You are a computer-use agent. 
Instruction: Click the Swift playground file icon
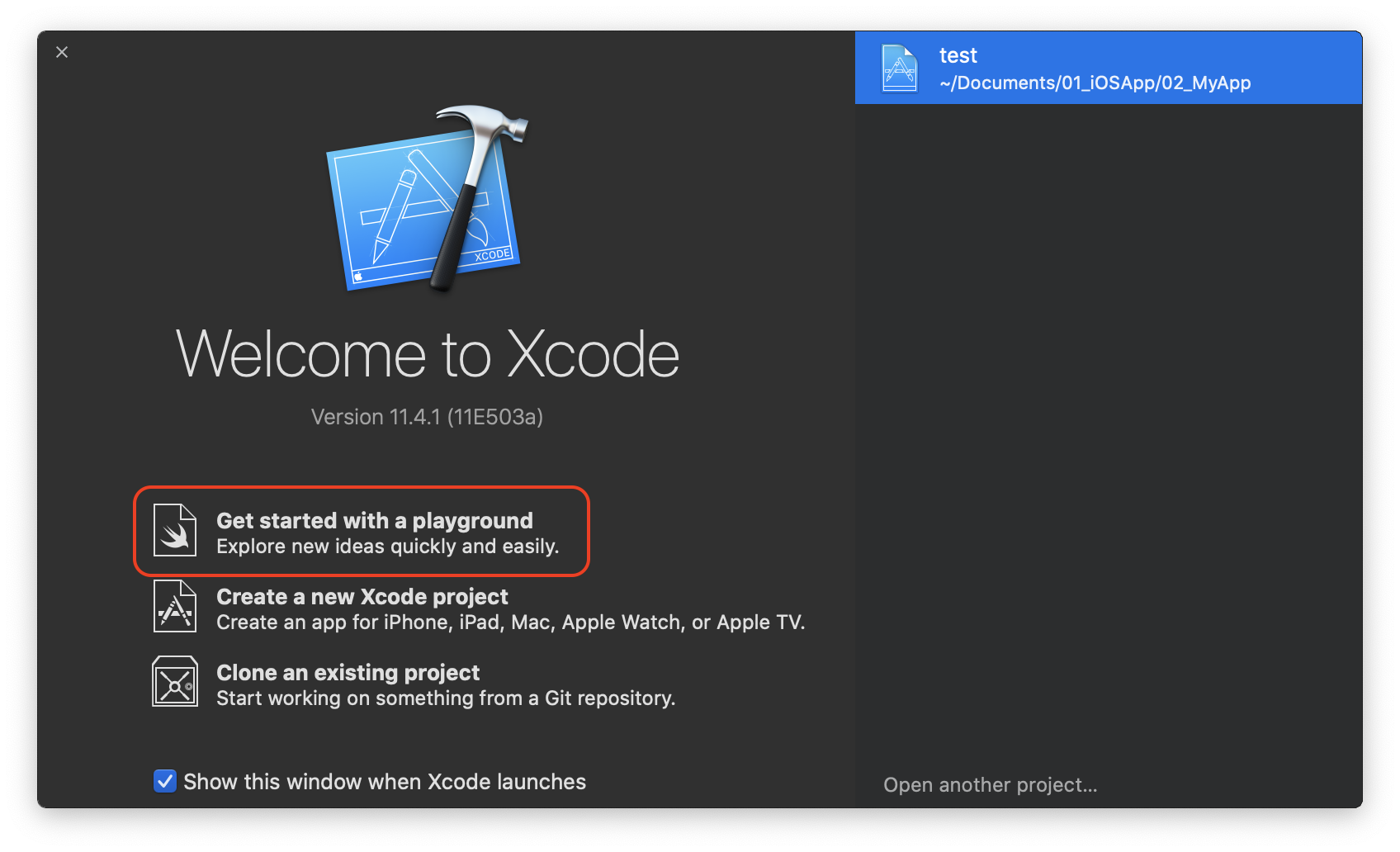point(175,530)
